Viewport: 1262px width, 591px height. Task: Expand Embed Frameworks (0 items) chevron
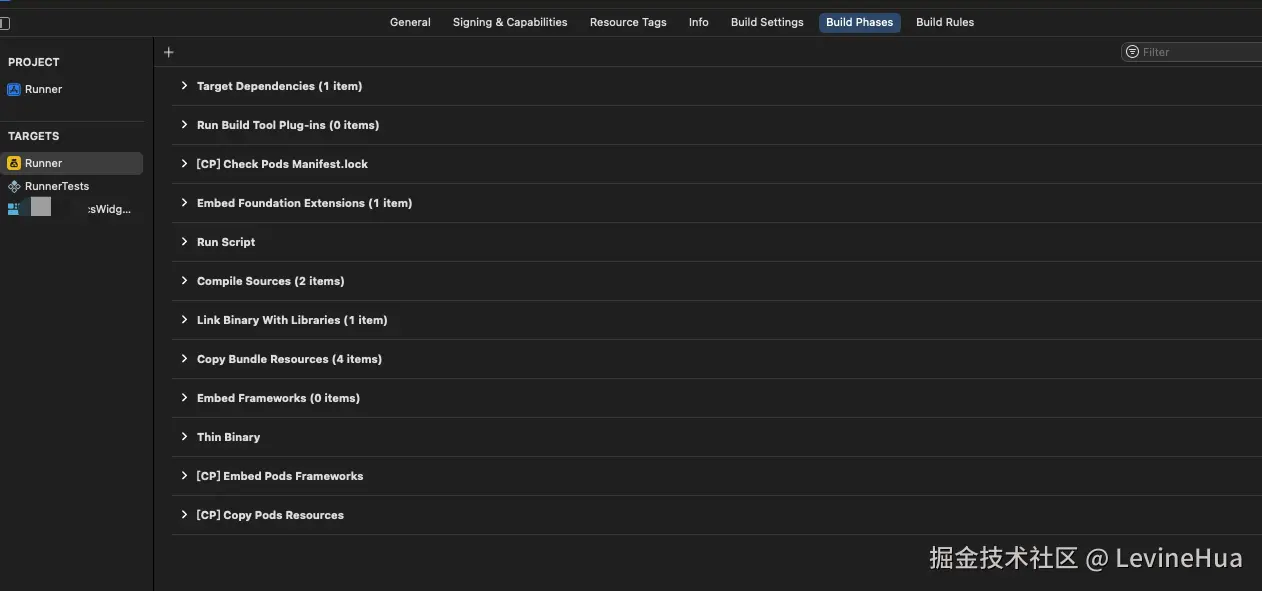[184, 398]
